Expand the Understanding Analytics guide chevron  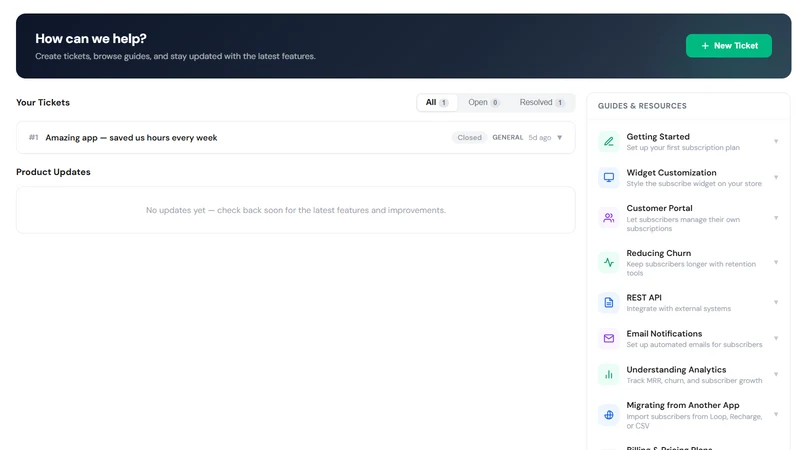[776, 374]
